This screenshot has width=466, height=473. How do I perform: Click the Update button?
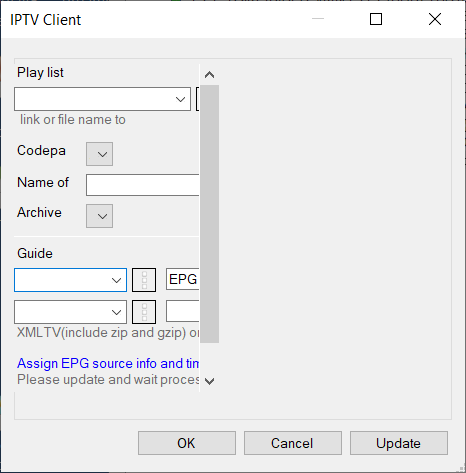click(399, 443)
